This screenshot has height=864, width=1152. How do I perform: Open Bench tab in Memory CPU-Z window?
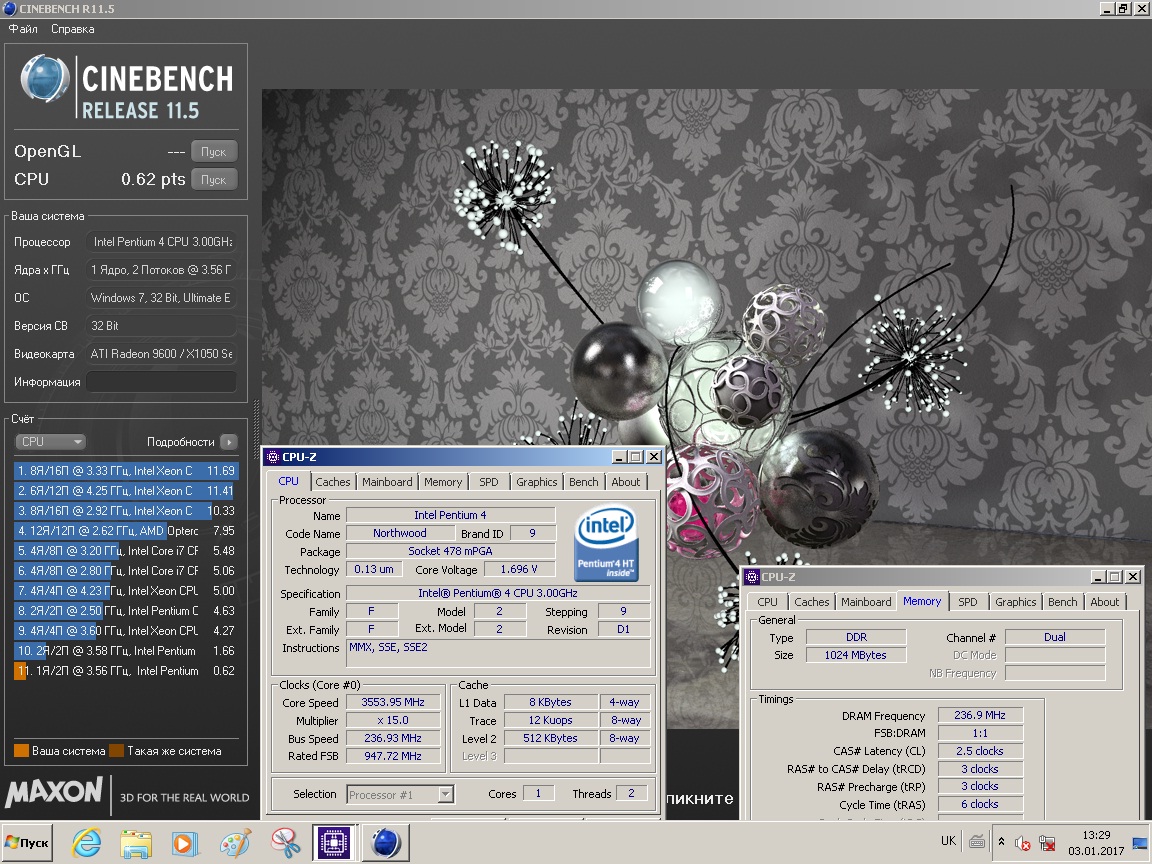1062,602
